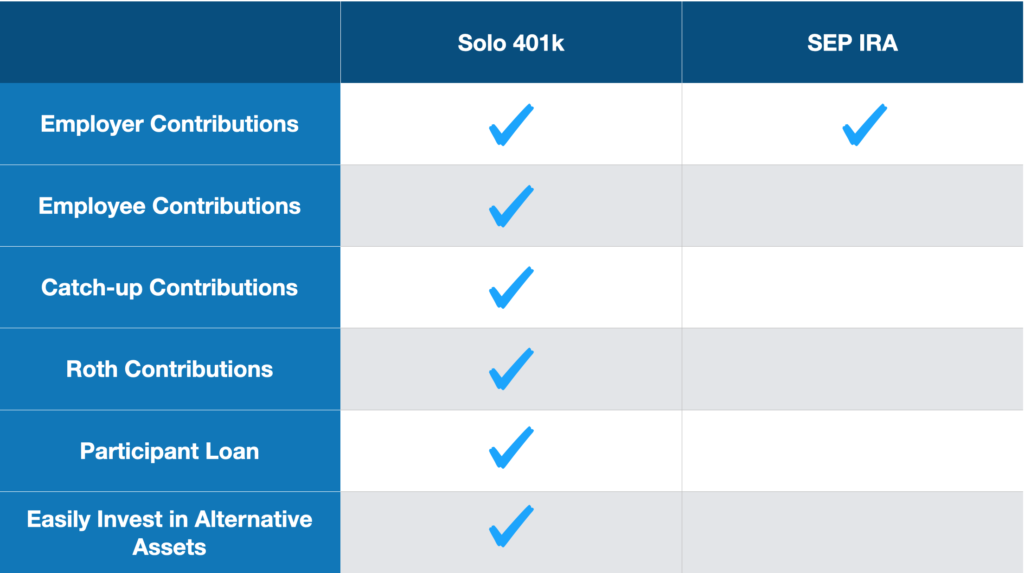Click the Participant Loan row label
The image size is (1024, 573).
click(x=169, y=451)
